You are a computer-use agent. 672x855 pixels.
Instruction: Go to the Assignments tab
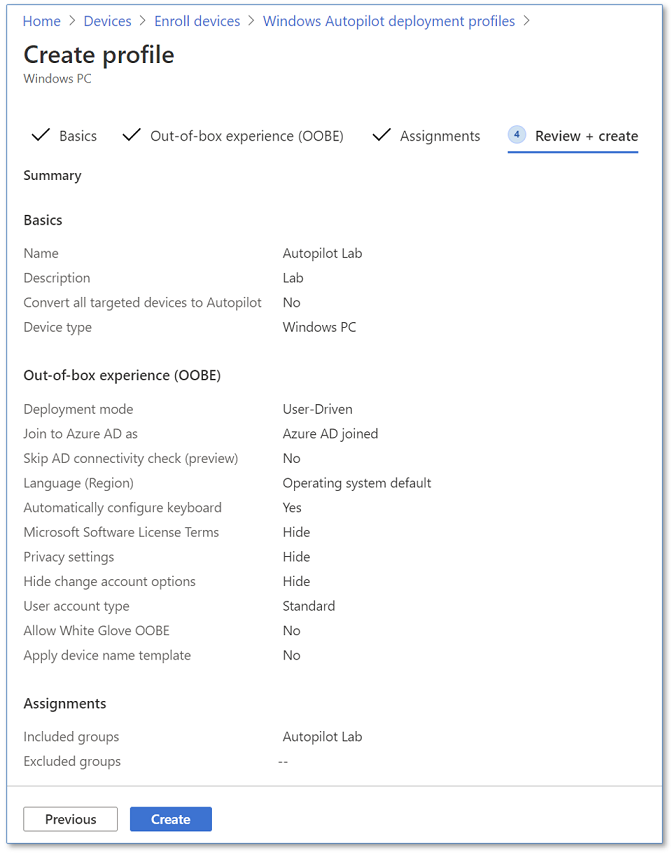pyautogui.click(x=440, y=136)
